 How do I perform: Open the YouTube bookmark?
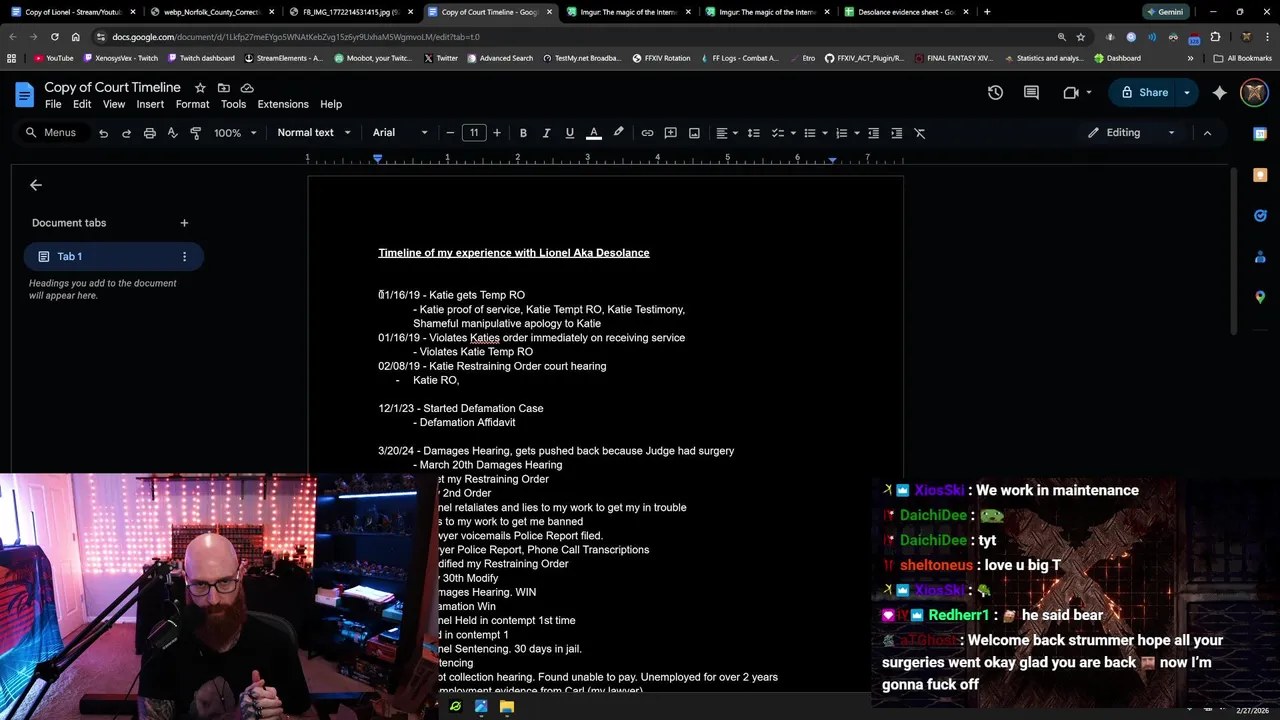[54, 58]
